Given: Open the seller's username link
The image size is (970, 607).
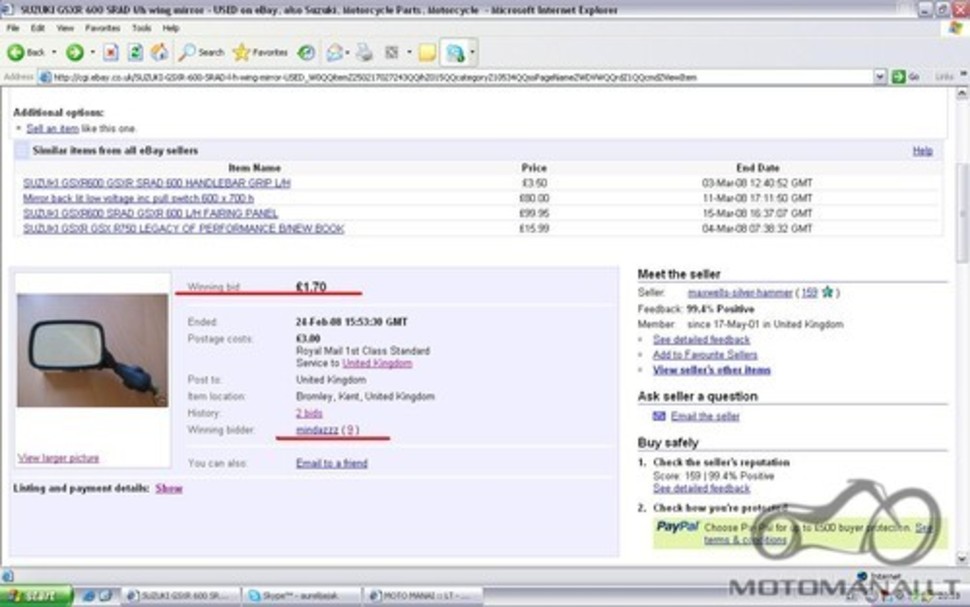Looking at the screenshot, I should [740, 293].
